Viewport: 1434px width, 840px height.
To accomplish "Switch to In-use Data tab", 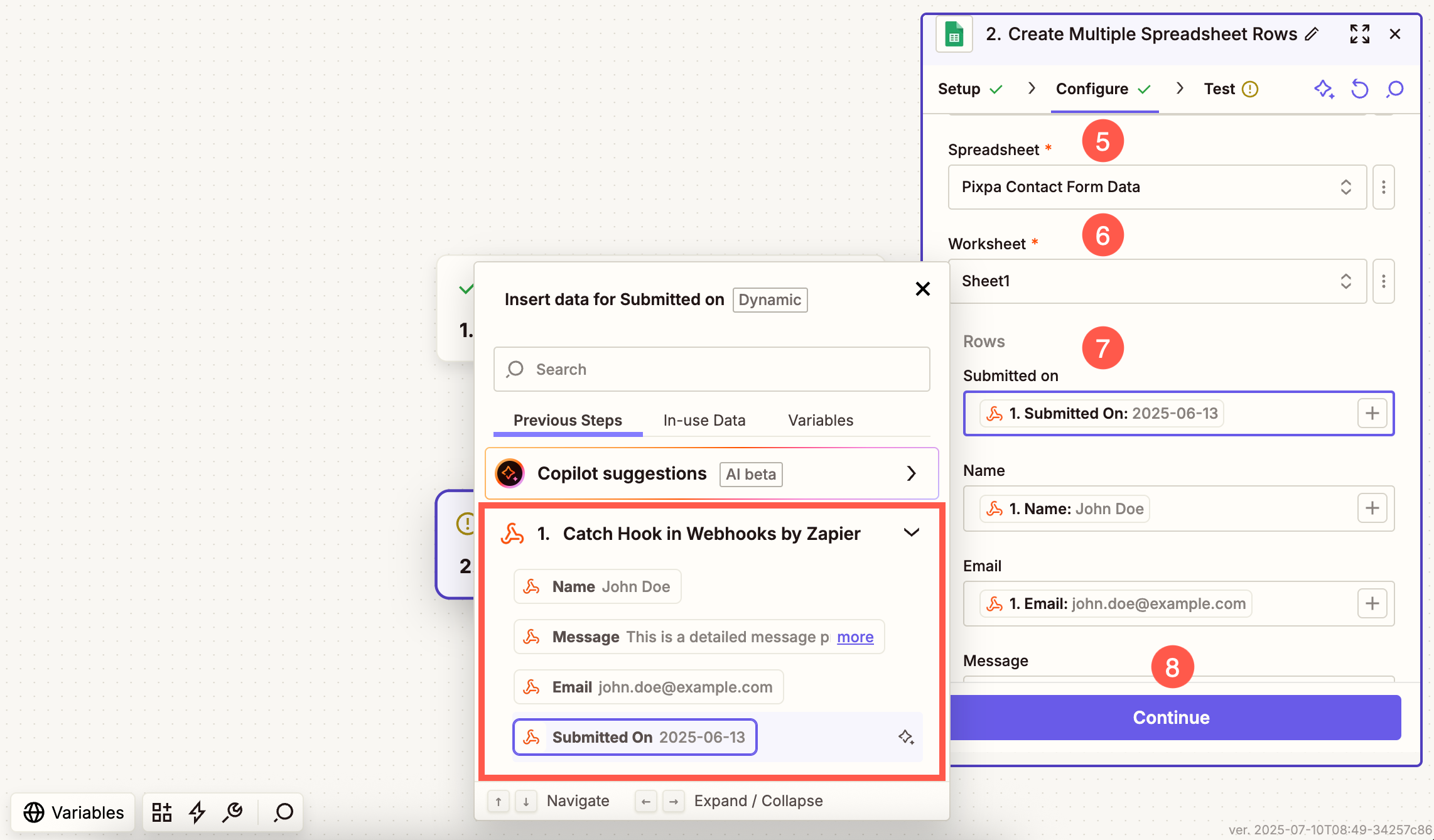I will click(704, 421).
